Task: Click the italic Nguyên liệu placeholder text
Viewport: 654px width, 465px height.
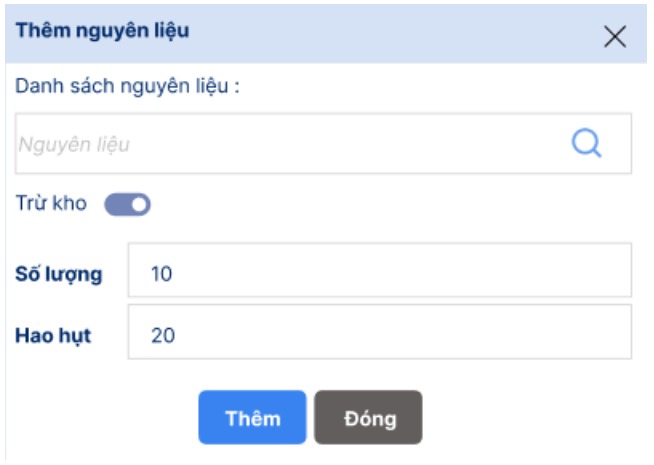Action: (73, 145)
